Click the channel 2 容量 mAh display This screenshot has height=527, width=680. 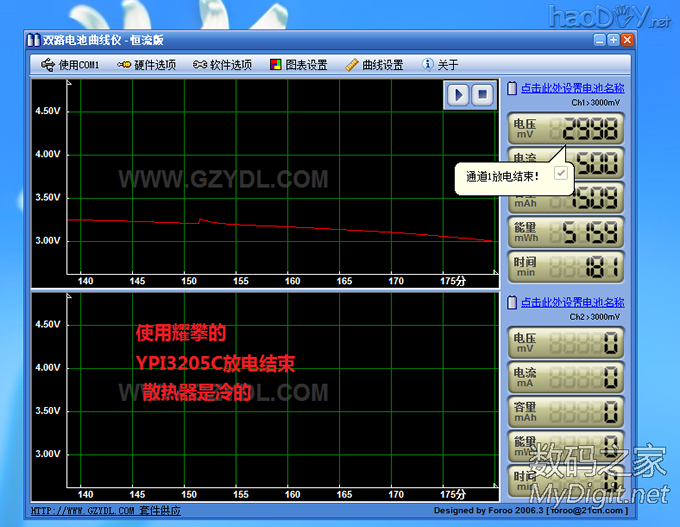tap(567, 412)
